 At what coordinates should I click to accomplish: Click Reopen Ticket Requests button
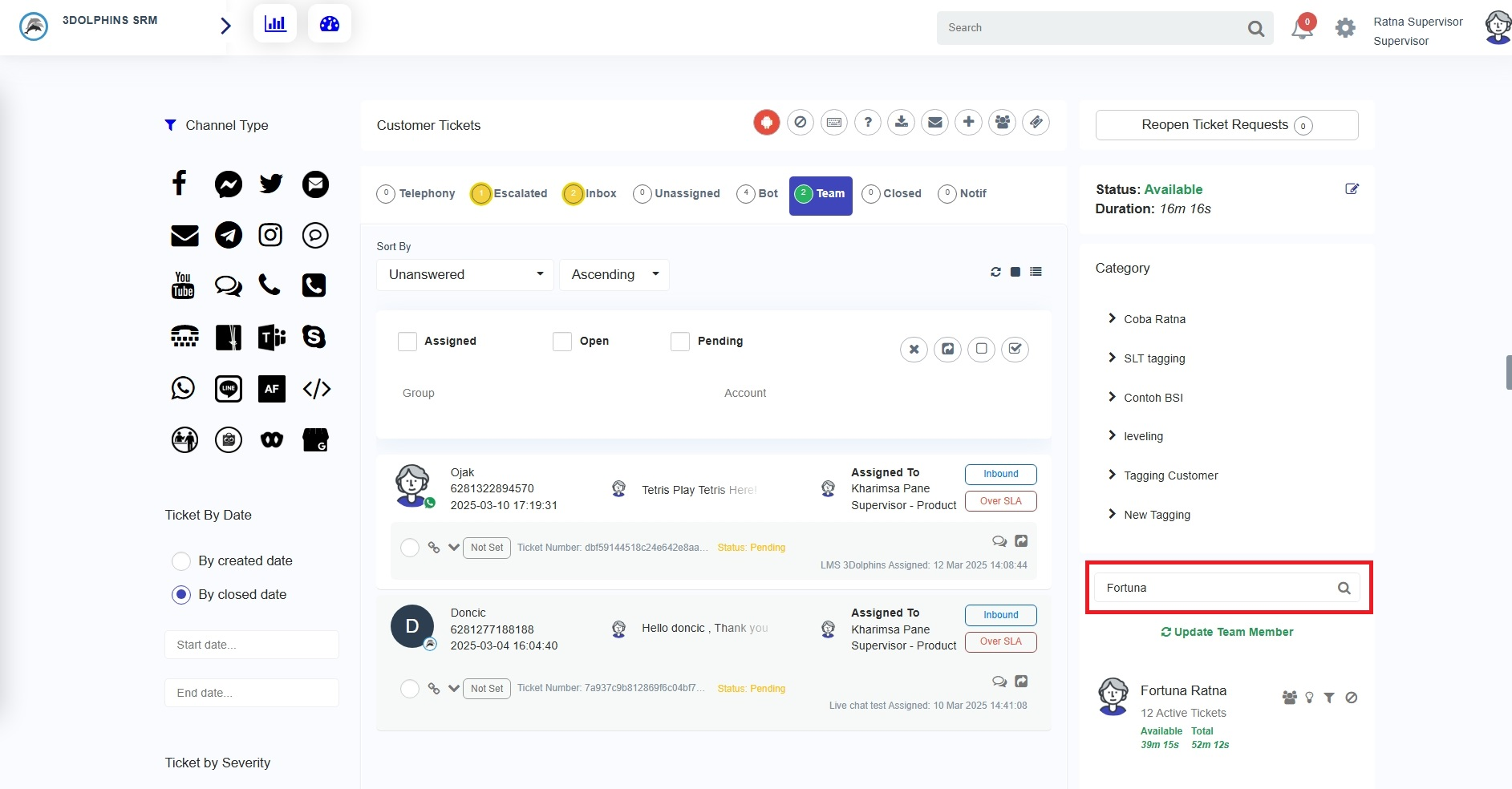pyautogui.click(x=1226, y=125)
